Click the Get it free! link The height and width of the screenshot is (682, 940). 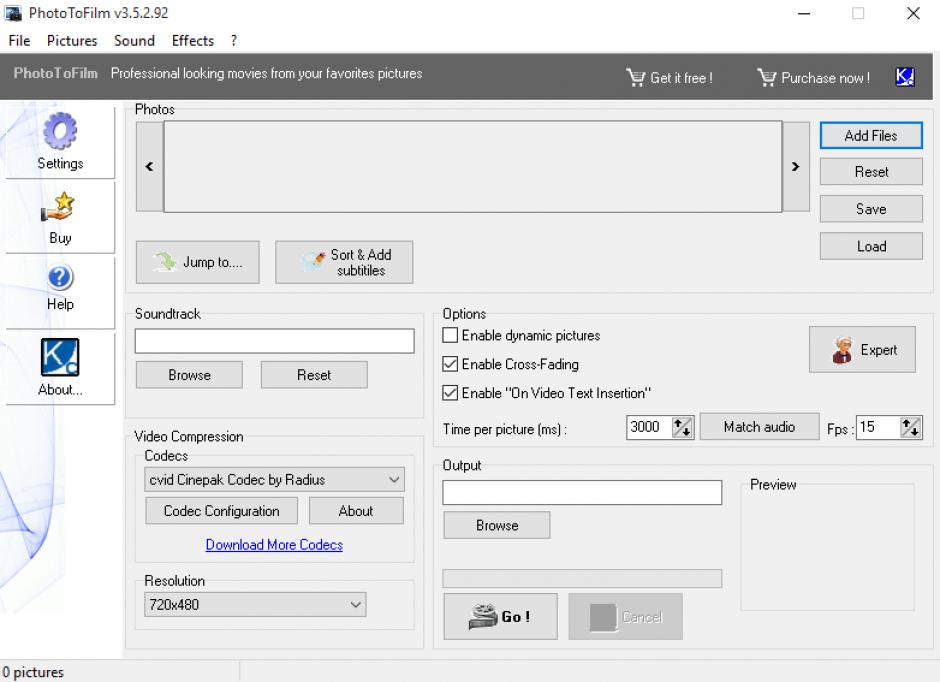coord(682,78)
